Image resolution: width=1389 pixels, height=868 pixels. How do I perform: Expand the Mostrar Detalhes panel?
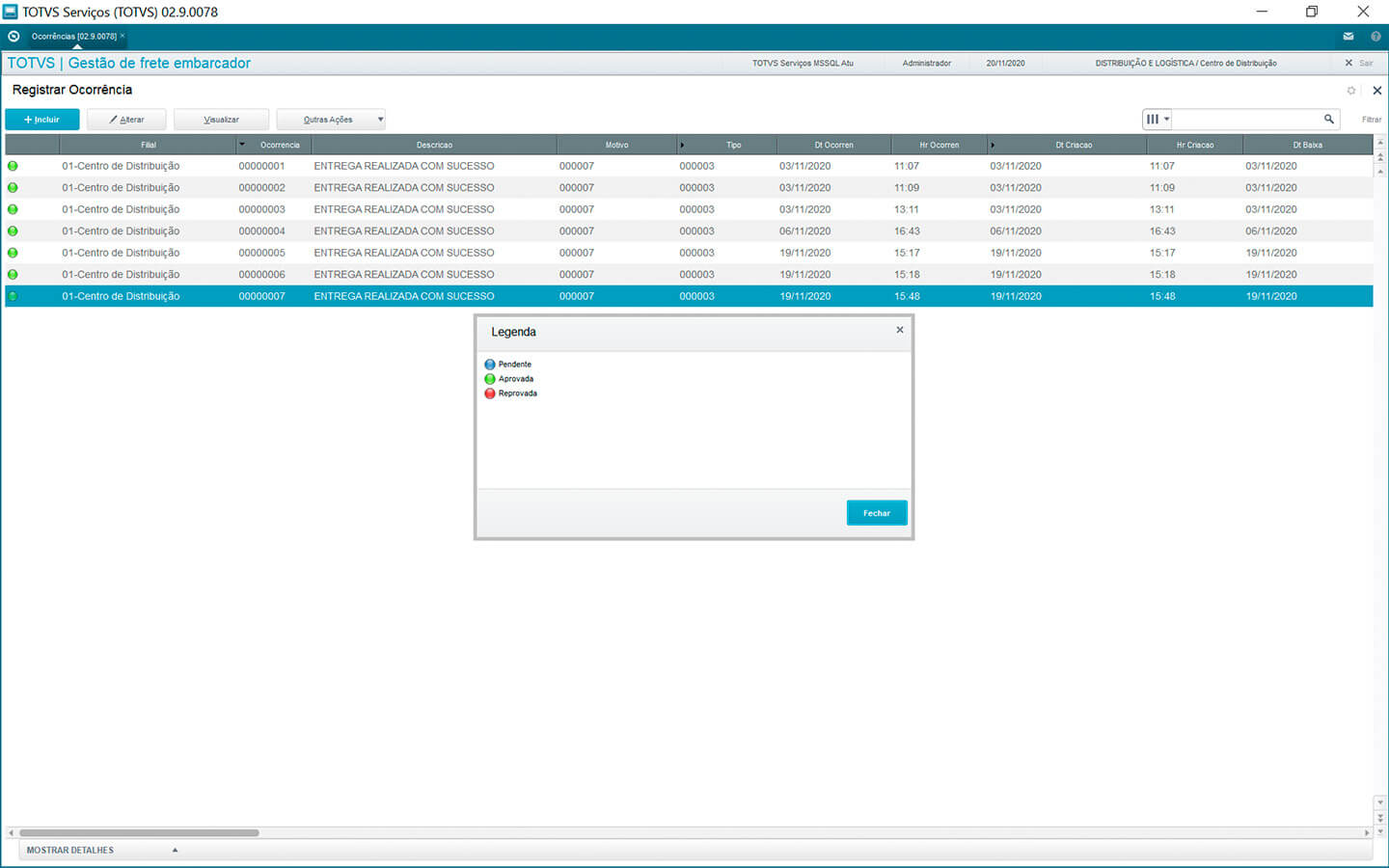pyautogui.click(x=175, y=850)
